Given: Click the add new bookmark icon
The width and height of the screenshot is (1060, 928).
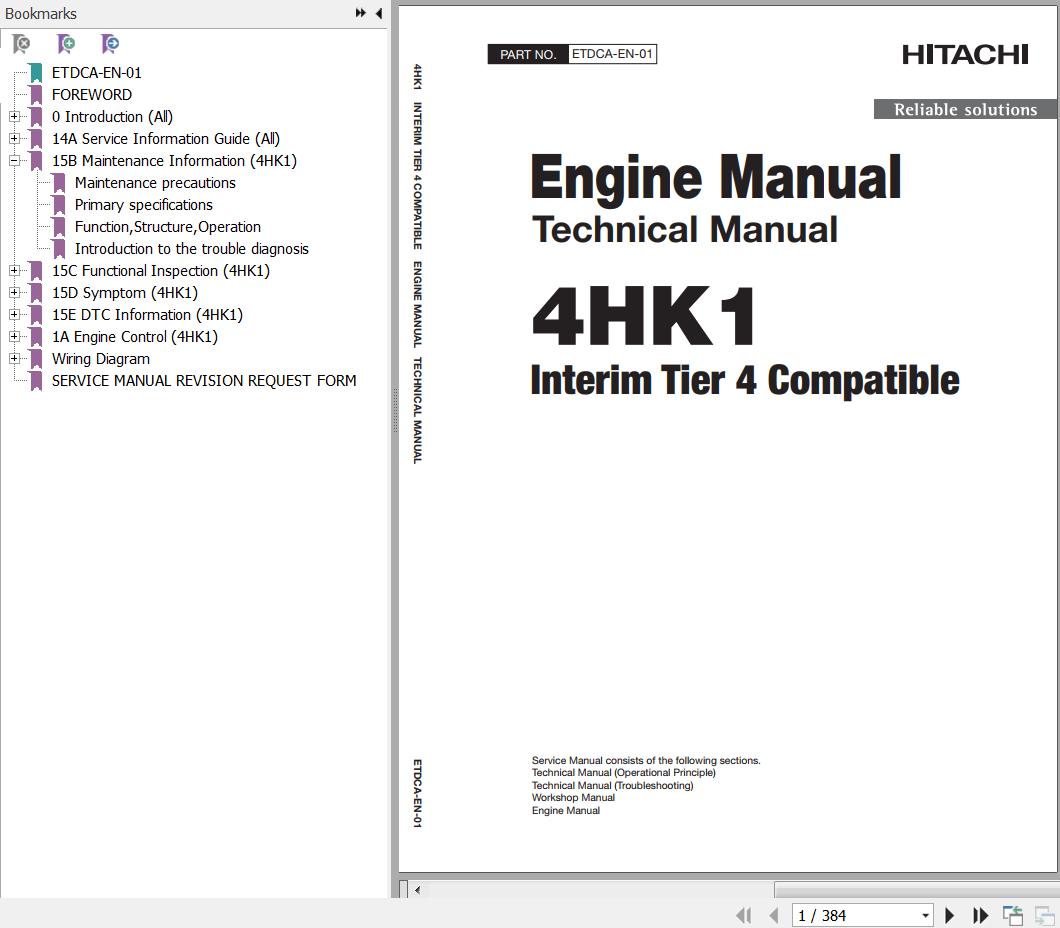Looking at the screenshot, I should point(66,44).
